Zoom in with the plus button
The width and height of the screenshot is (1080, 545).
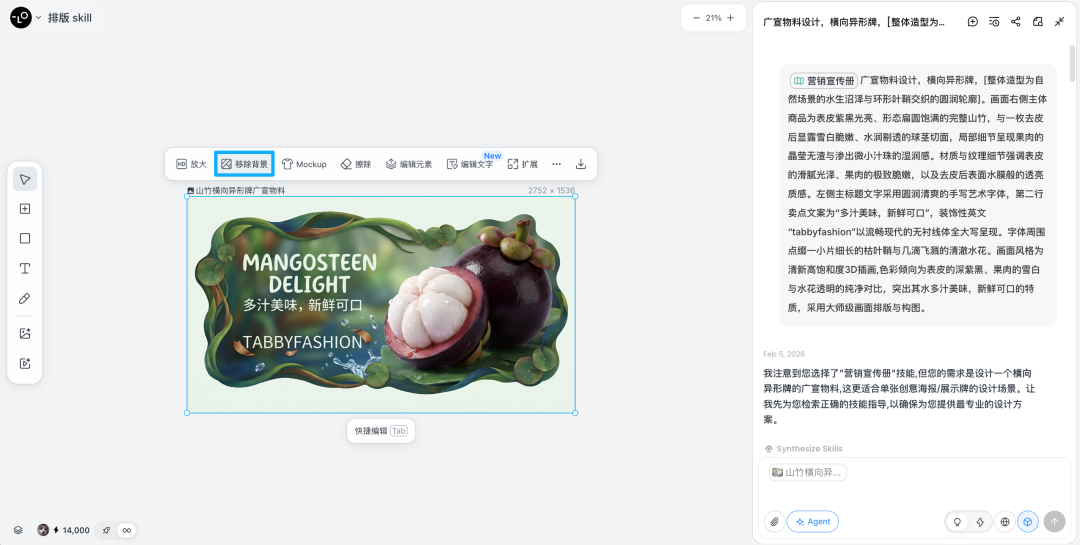731,18
